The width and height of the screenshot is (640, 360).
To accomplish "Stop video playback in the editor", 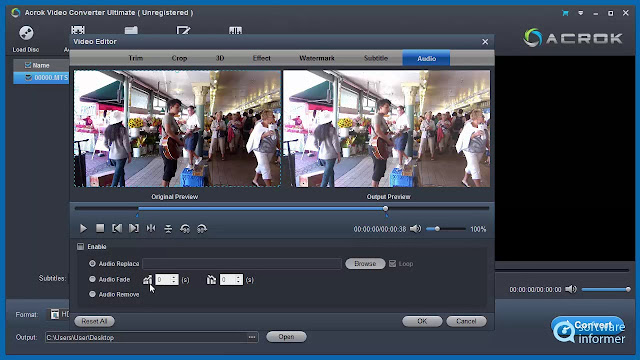I will point(100,228).
